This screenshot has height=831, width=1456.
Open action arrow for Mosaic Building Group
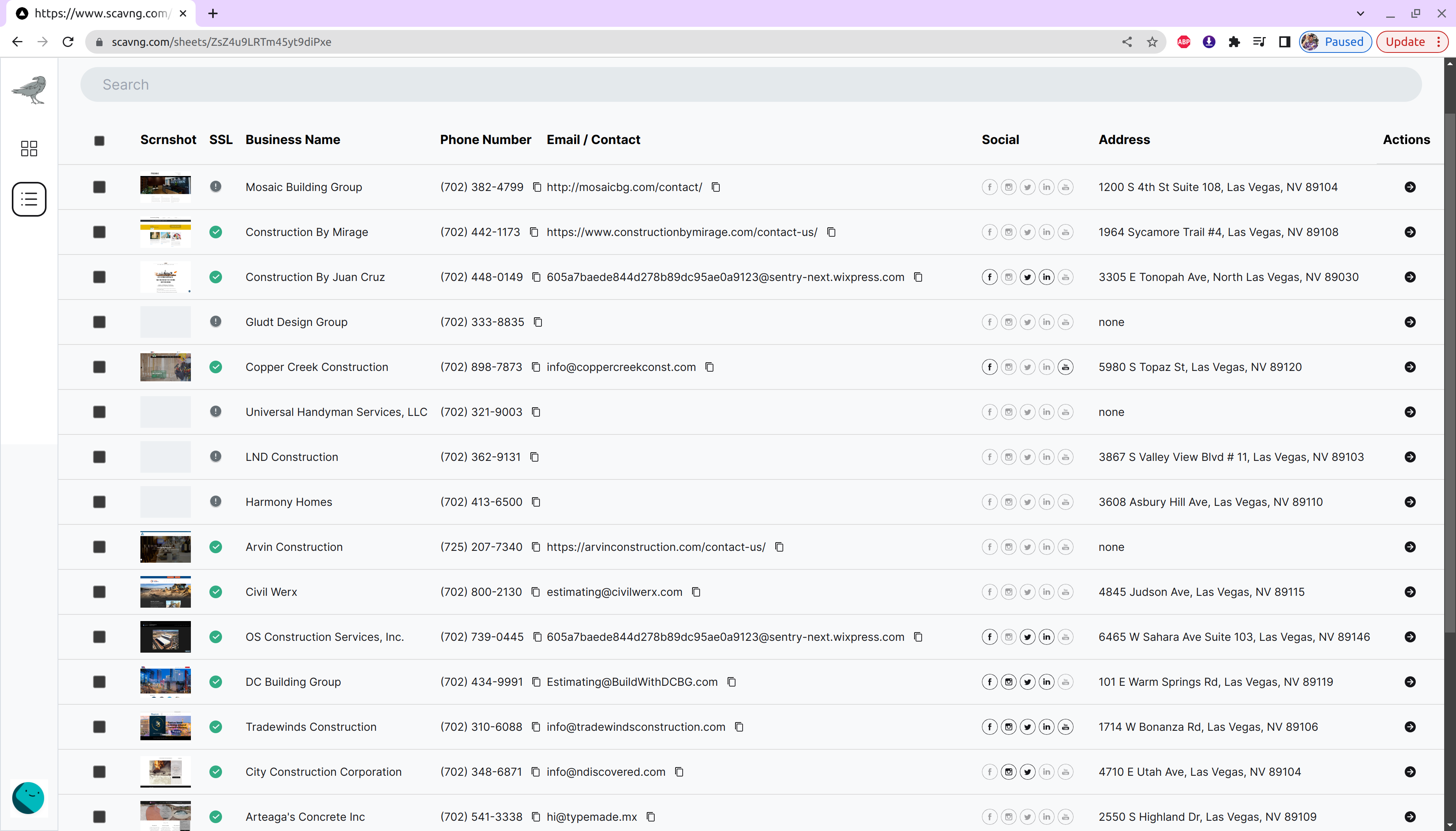(x=1410, y=187)
